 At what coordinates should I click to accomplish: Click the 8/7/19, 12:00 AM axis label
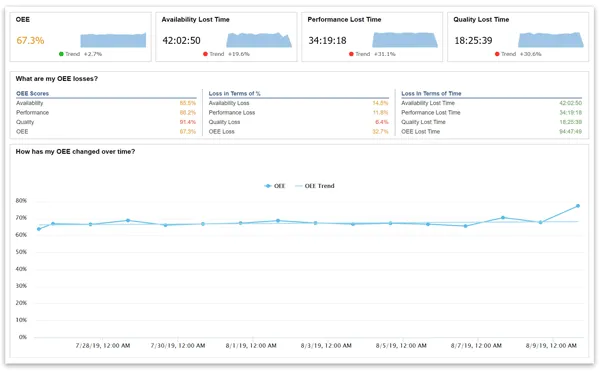point(476,345)
